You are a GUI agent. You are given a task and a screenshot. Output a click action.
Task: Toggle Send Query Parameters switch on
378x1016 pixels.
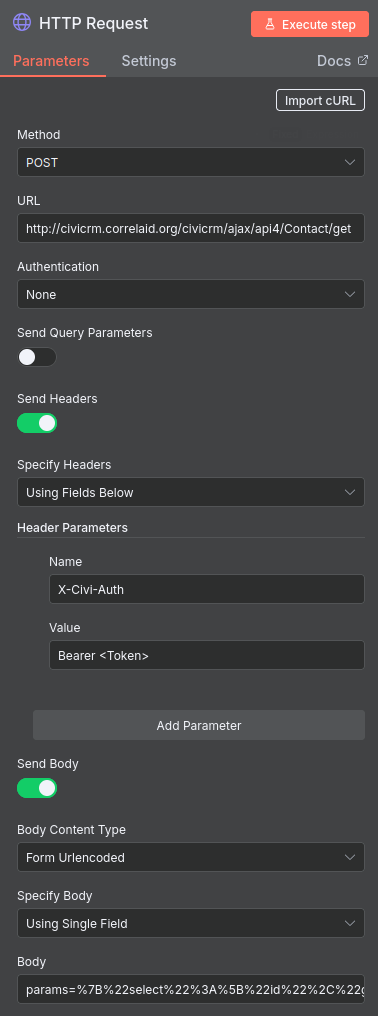click(x=37, y=357)
